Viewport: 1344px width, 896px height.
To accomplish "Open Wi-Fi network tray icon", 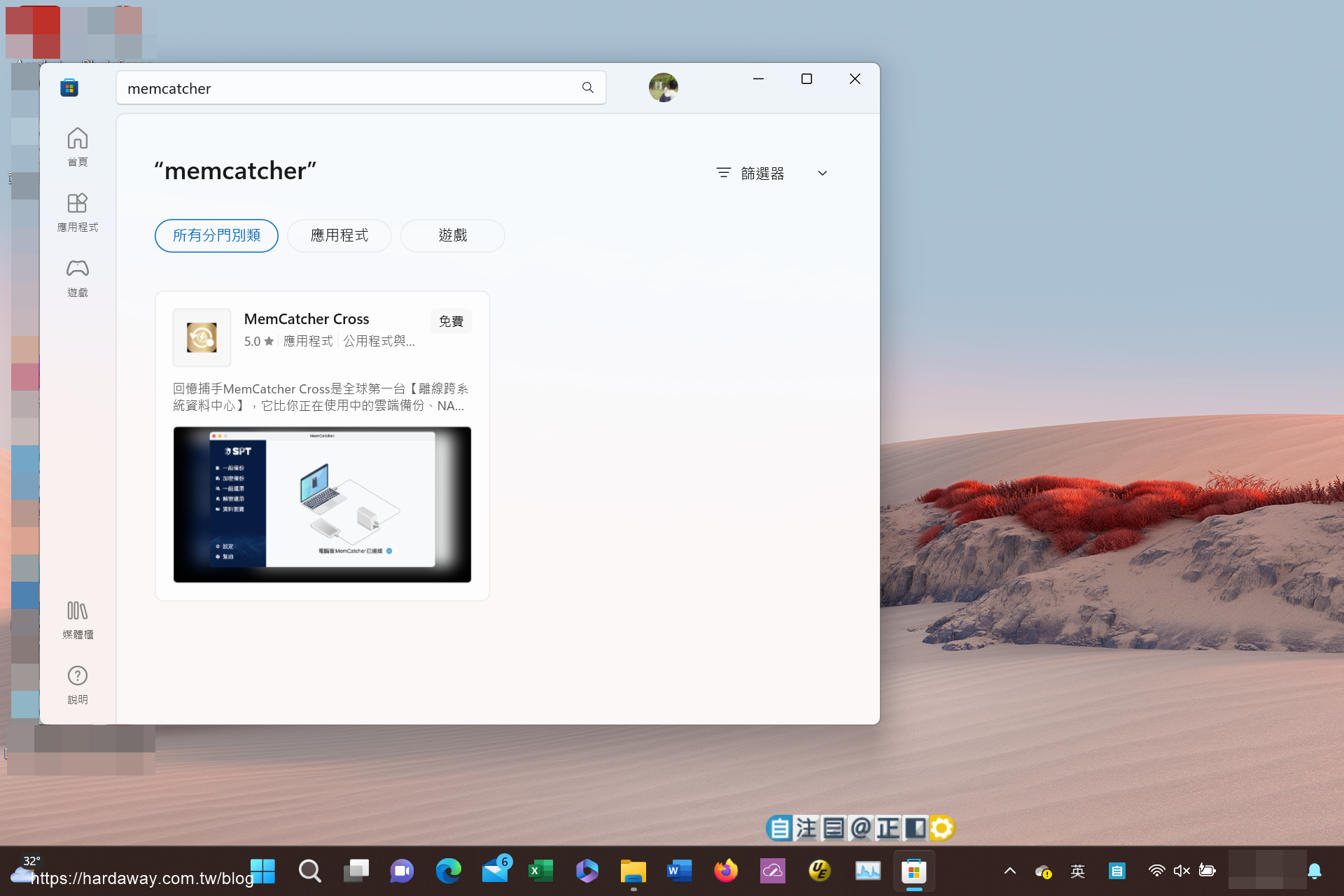I will [1156, 871].
